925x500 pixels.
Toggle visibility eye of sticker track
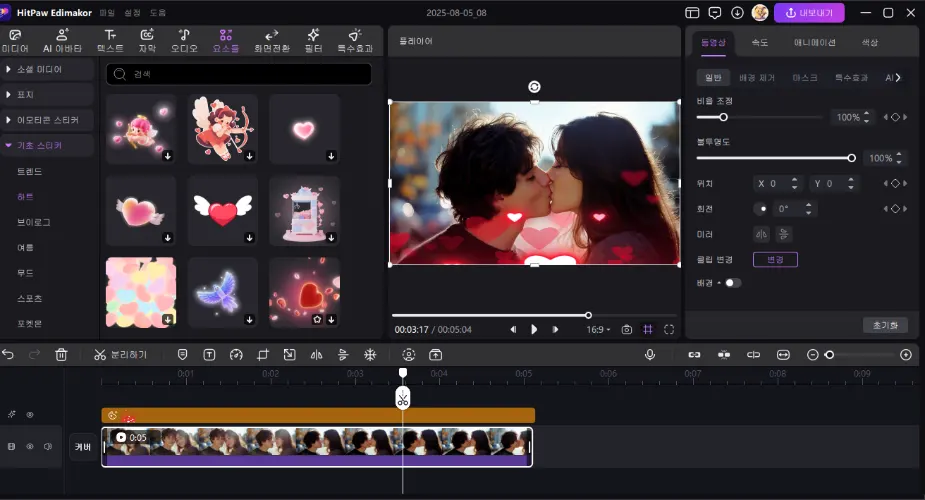coord(29,415)
